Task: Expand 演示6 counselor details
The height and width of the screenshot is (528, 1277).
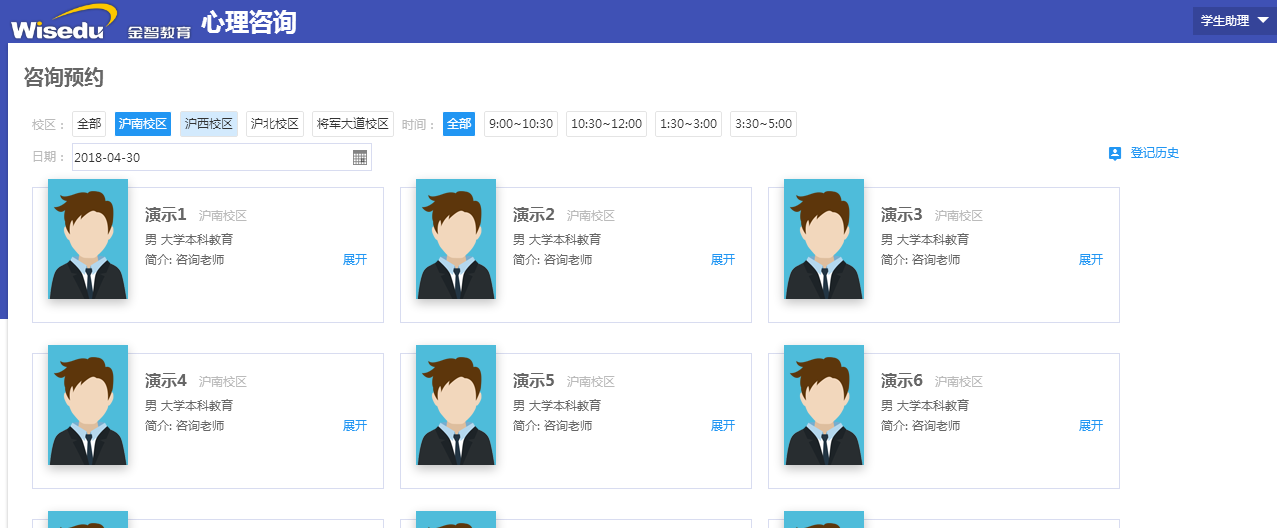Action: point(1091,426)
